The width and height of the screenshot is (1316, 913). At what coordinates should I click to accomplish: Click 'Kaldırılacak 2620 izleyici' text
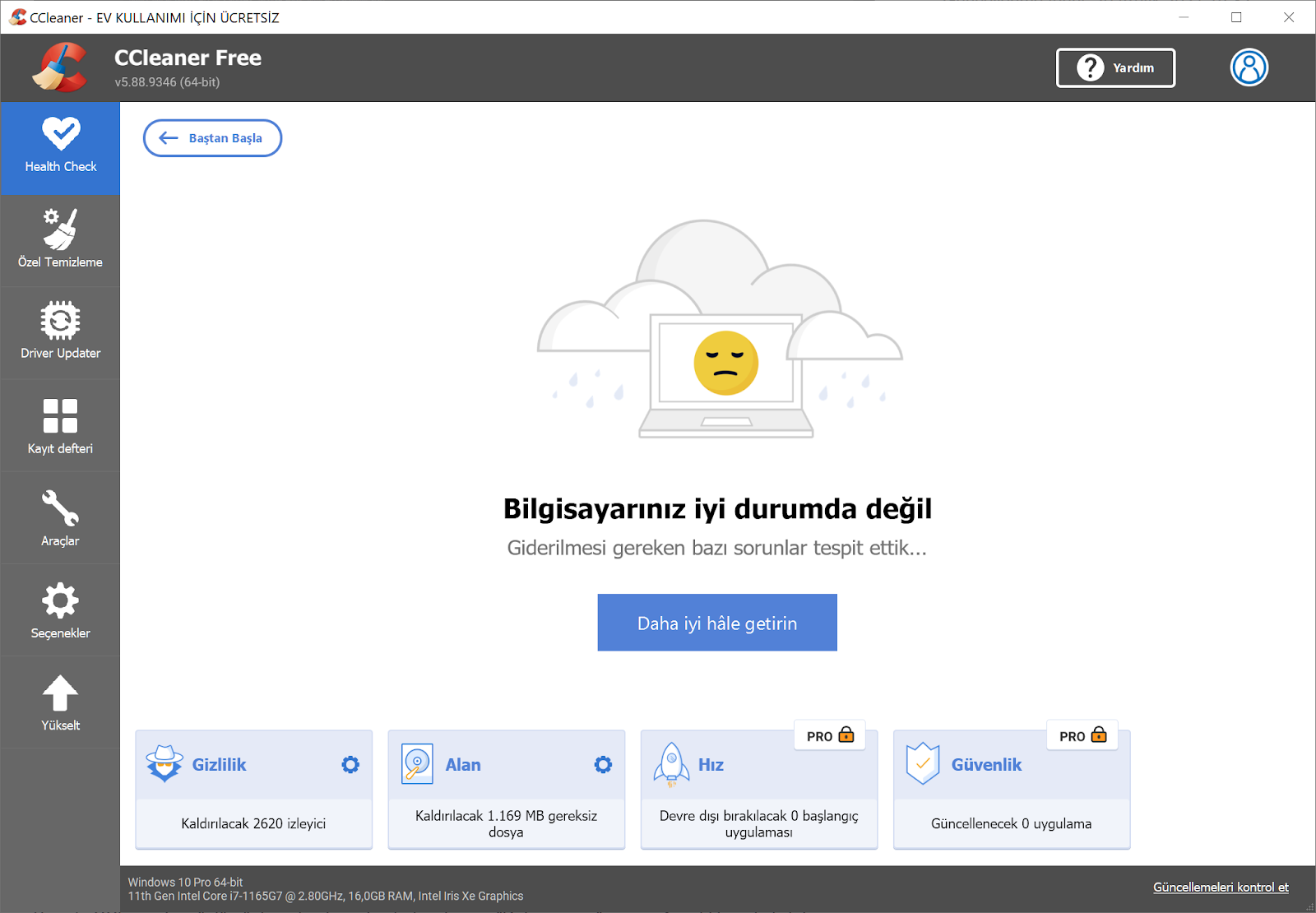click(x=253, y=823)
